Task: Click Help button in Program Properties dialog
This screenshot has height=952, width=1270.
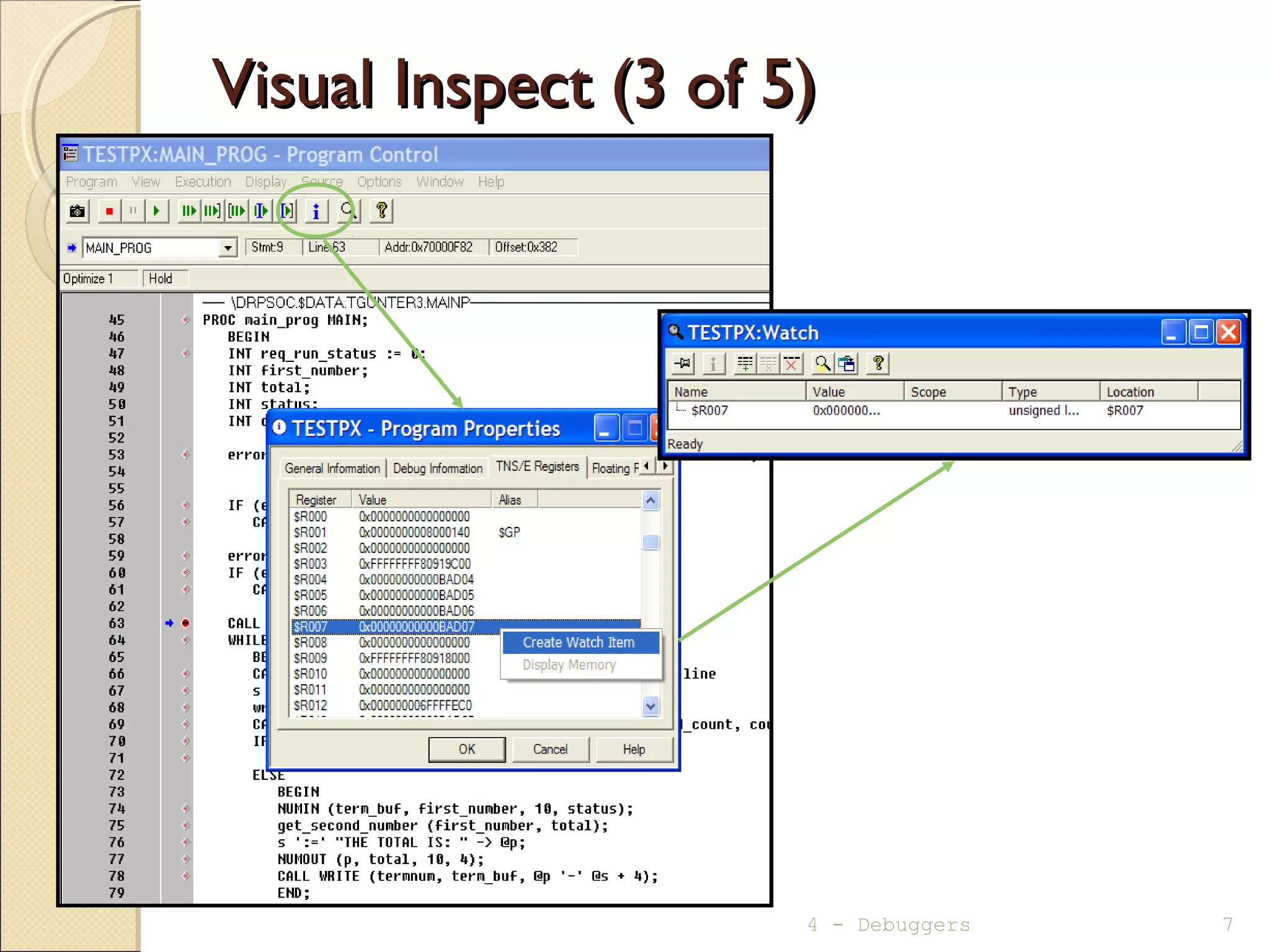Action: pos(634,749)
